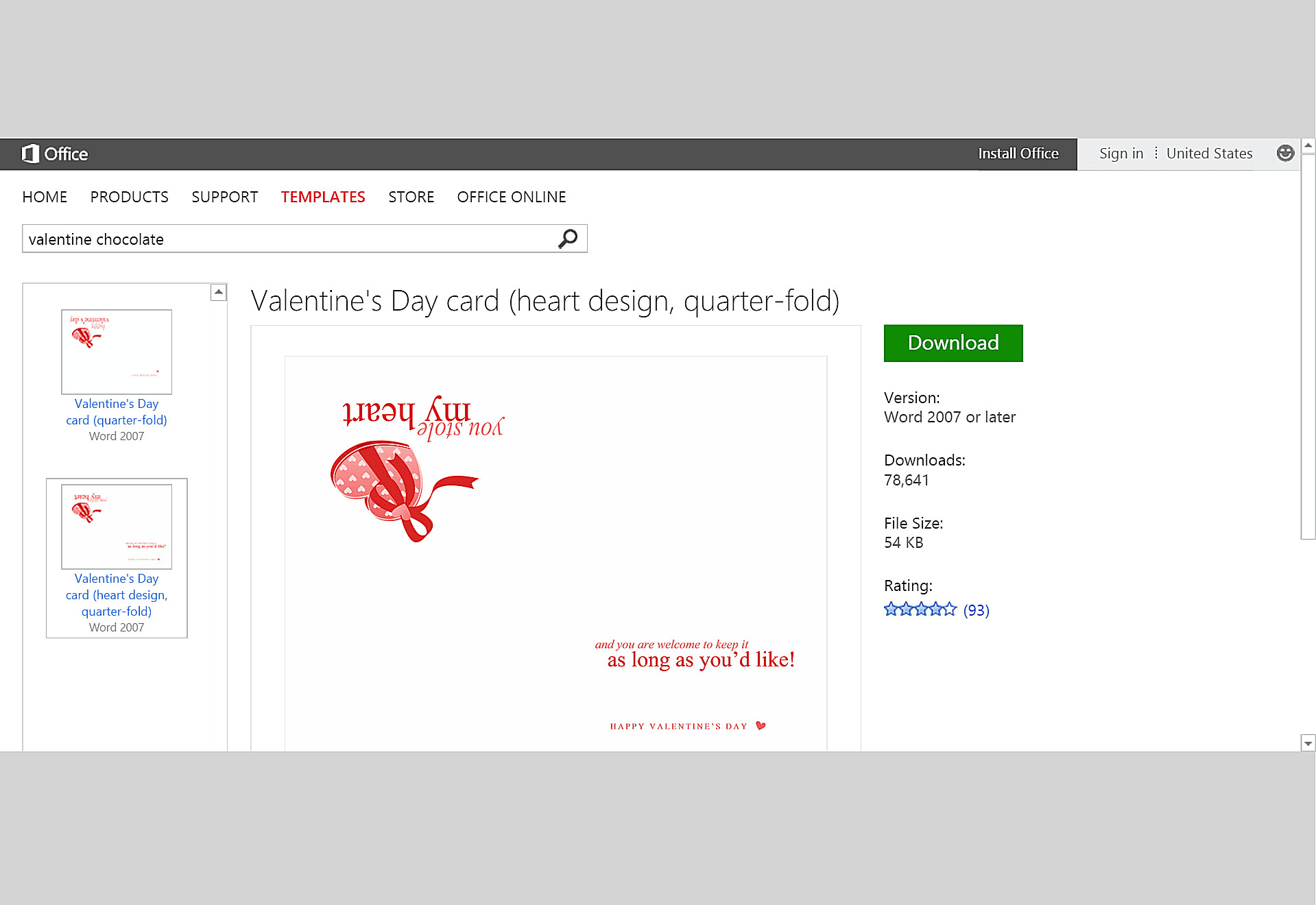
Task: Navigate to Store tab
Action: pos(411,197)
